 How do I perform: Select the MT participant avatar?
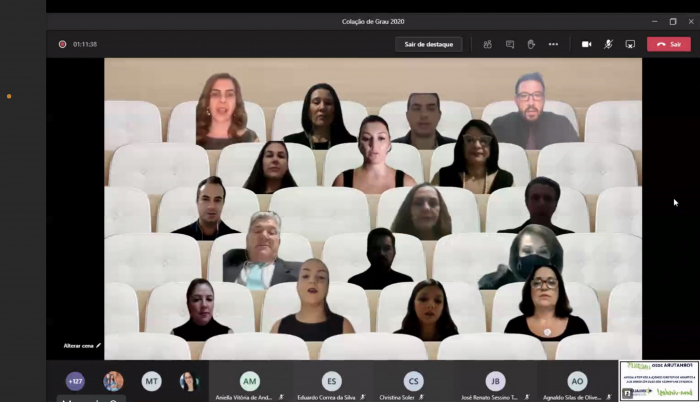151,381
